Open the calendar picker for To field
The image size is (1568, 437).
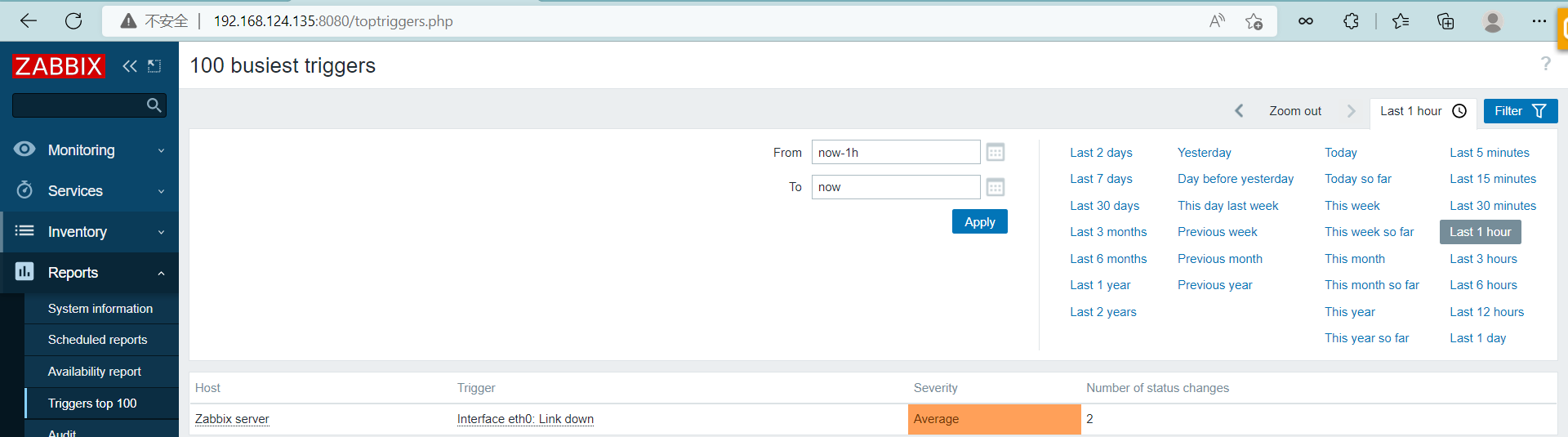tap(995, 188)
